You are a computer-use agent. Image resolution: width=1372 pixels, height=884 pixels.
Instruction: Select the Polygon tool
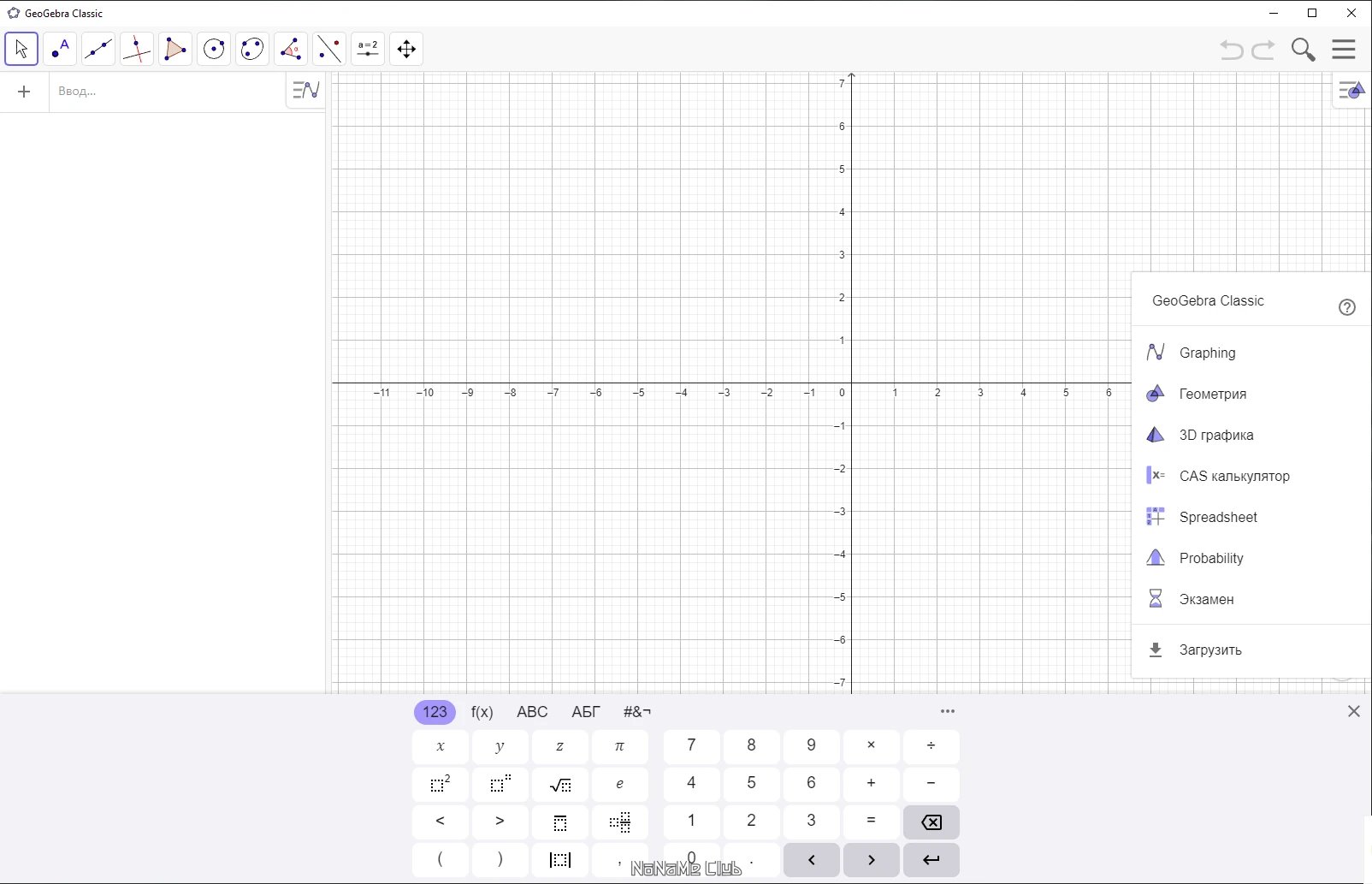pyautogui.click(x=175, y=49)
